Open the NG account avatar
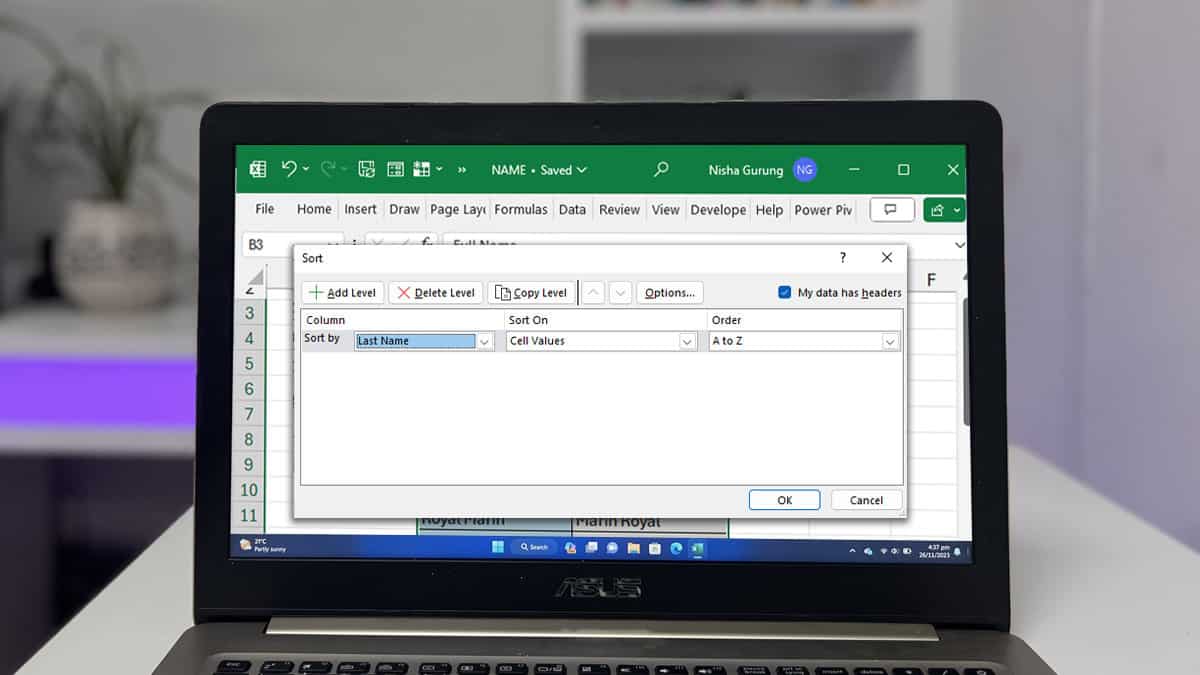 [x=805, y=170]
